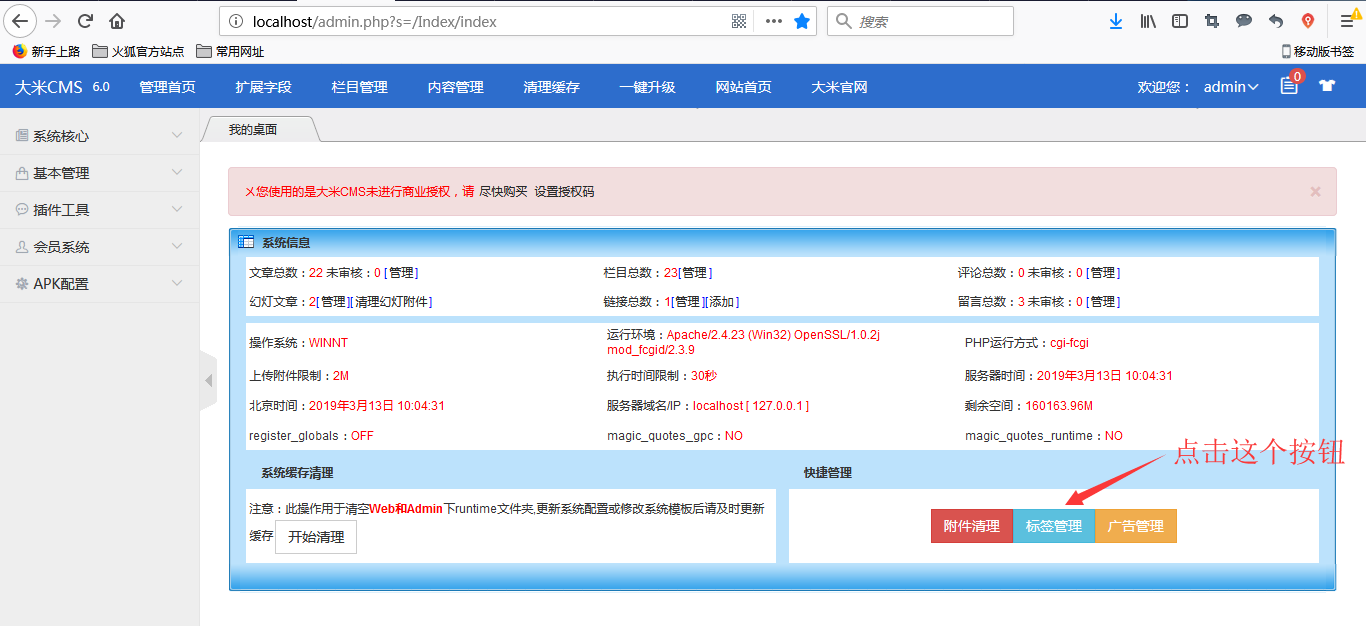1366x626 pixels.
Task: Click the 剩余空间 value 160163.96M
Action: click(x=1059, y=406)
